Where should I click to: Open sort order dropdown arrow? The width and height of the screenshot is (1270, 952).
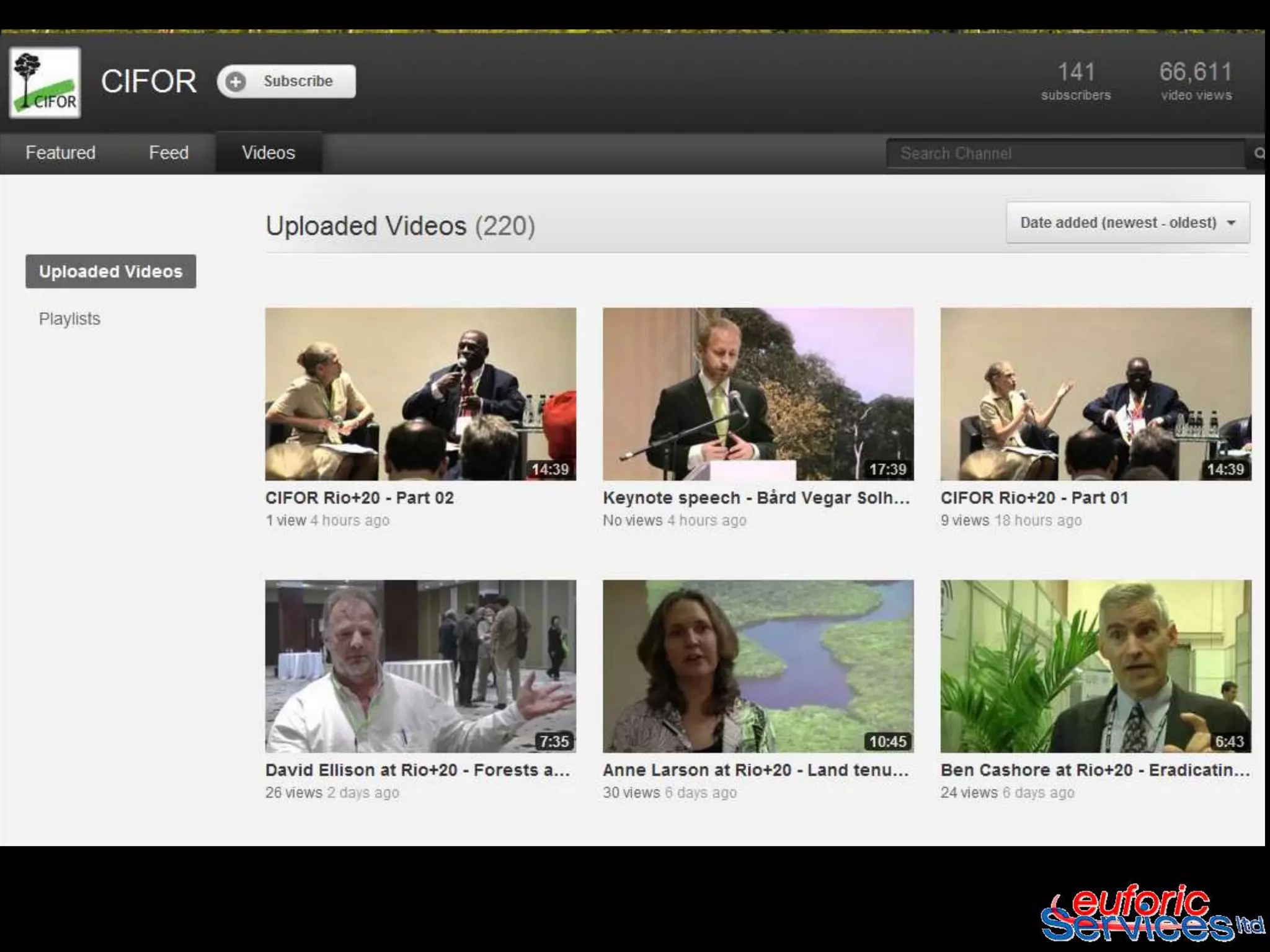1232,223
